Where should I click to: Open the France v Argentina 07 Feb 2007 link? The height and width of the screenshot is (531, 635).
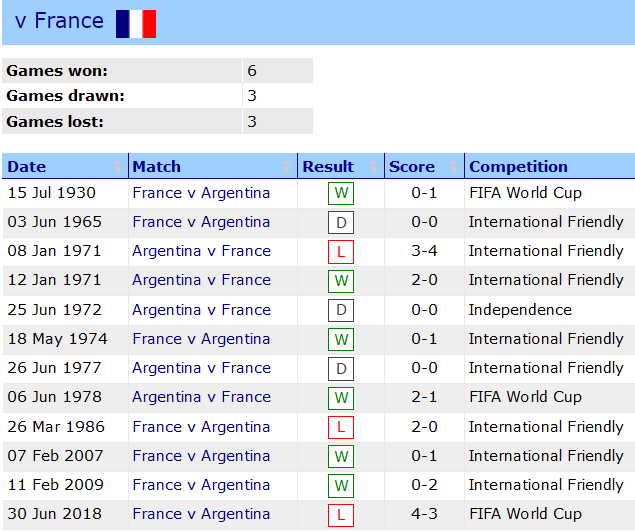pos(201,456)
